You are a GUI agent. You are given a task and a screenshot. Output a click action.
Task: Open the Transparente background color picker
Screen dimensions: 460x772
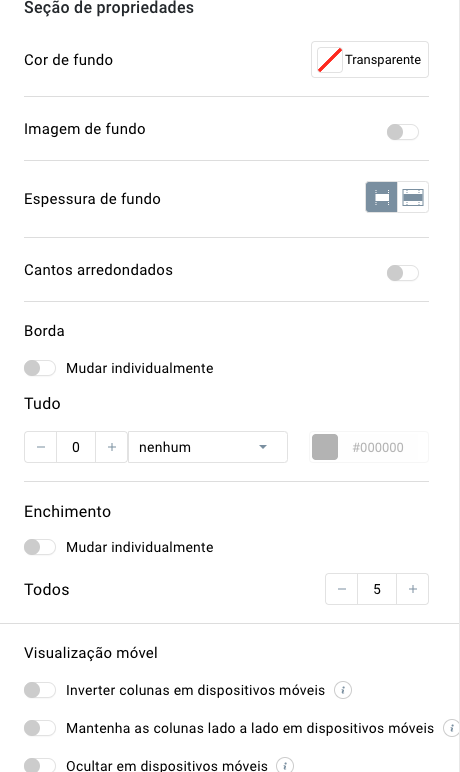point(370,60)
